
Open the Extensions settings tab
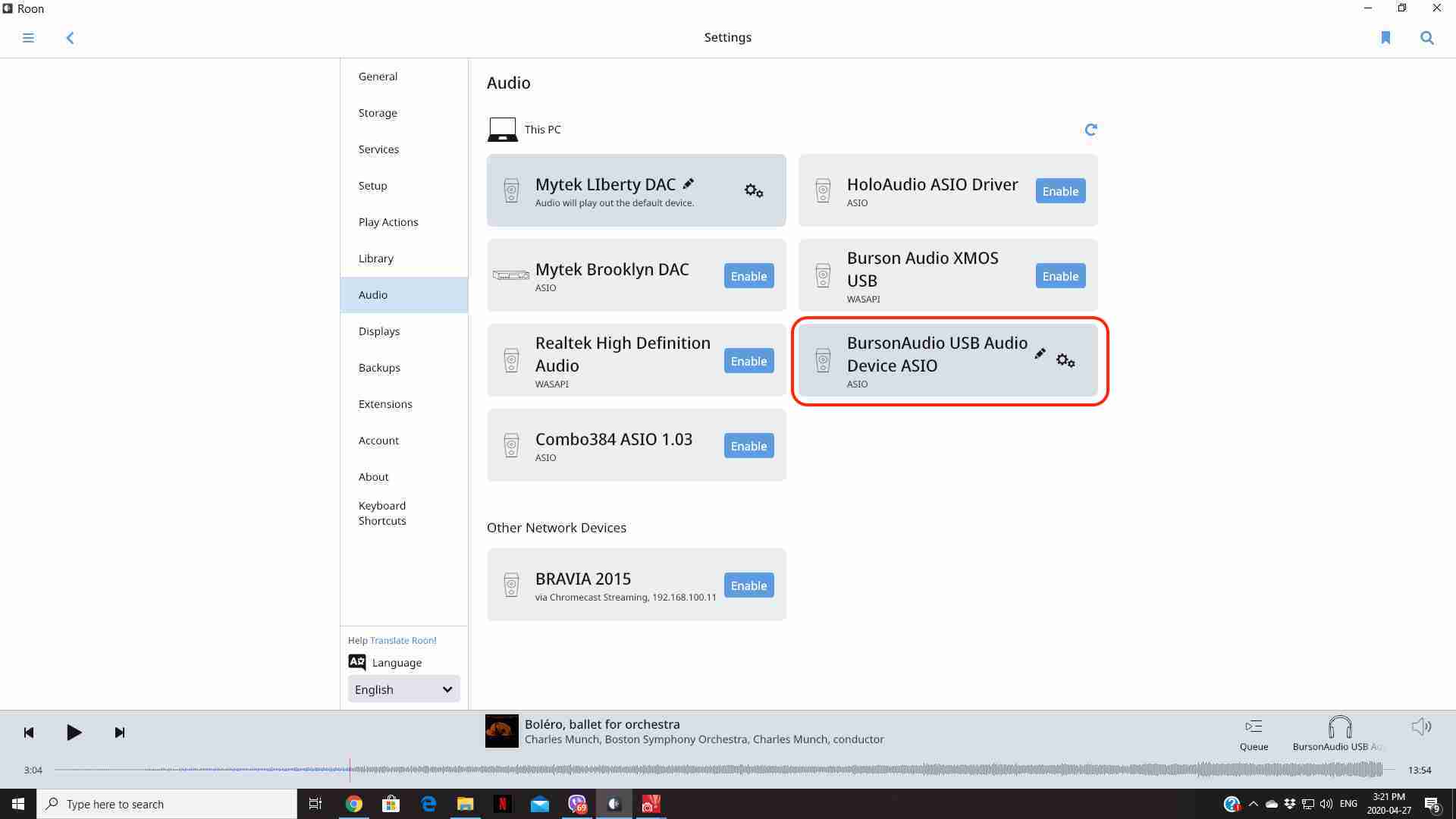pos(404,404)
